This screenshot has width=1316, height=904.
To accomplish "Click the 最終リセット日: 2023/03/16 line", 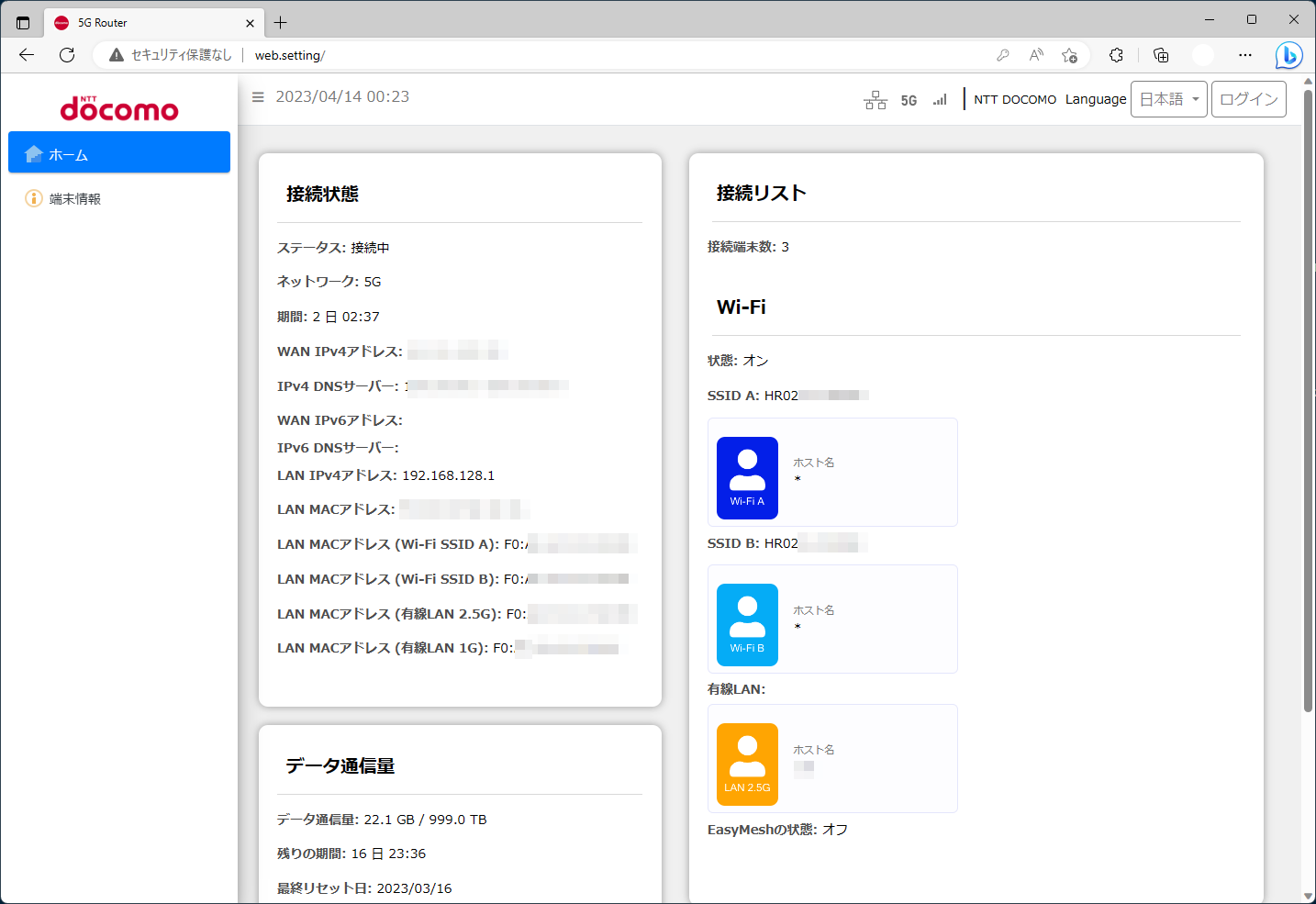I will tap(364, 888).
